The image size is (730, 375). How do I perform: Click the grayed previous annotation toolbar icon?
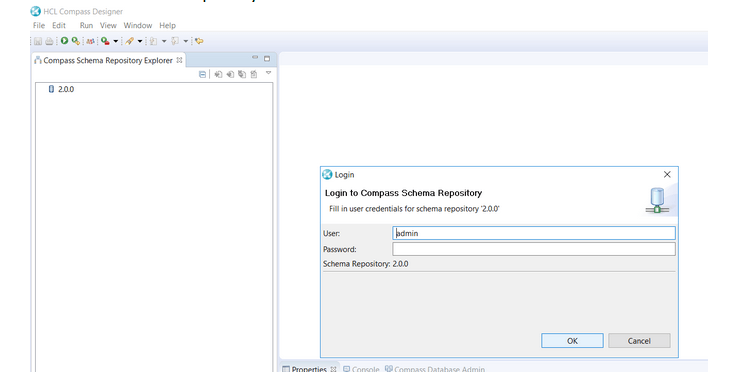154,41
